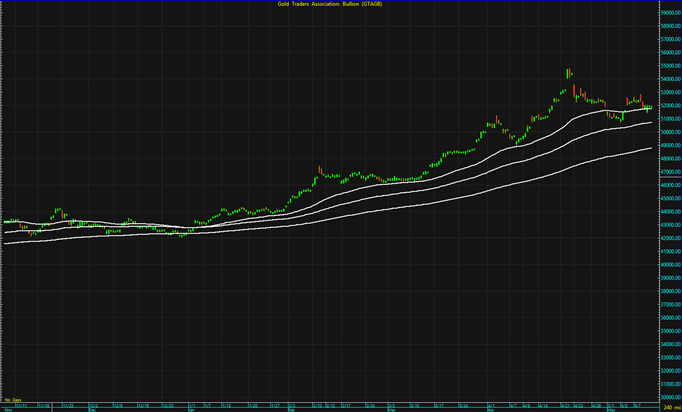
Task: Select the 59000.00 price axis label
Action: pos(669,13)
